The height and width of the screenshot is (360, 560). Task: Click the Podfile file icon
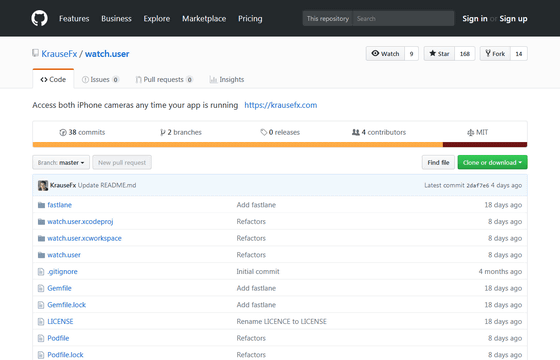[41, 338]
